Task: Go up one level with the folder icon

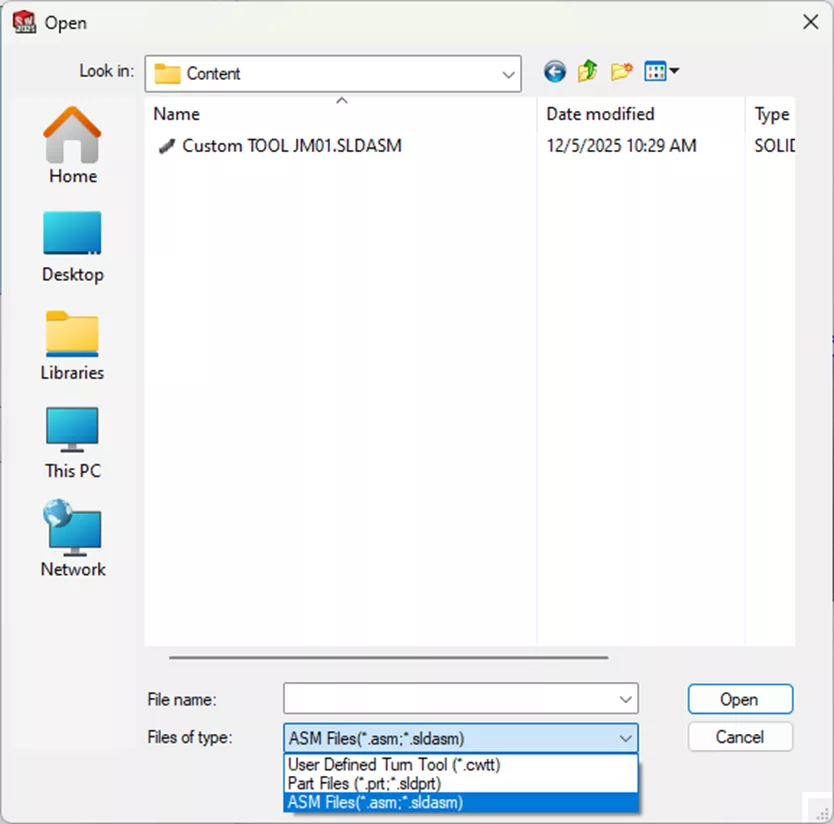Action: 587,71
